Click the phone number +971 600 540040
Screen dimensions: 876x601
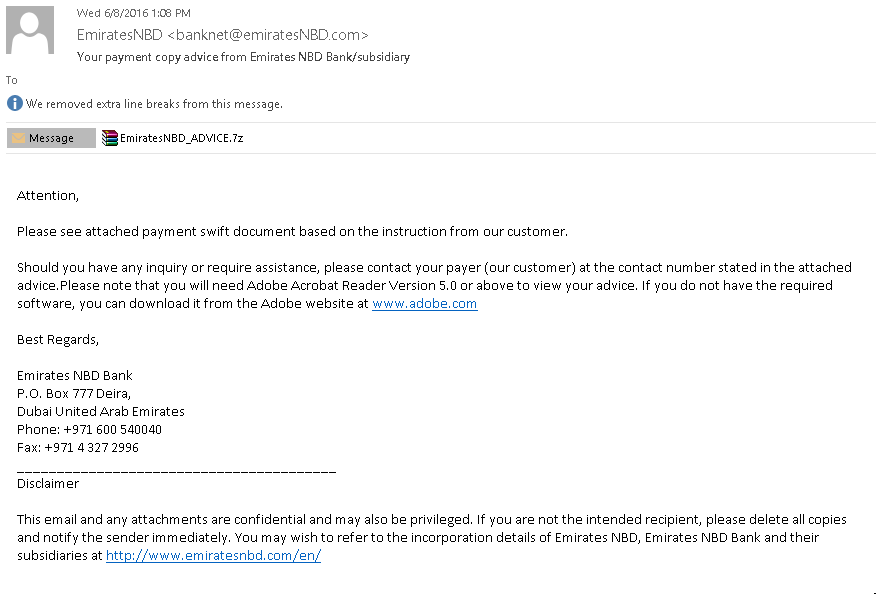click(x=113, y=430)
